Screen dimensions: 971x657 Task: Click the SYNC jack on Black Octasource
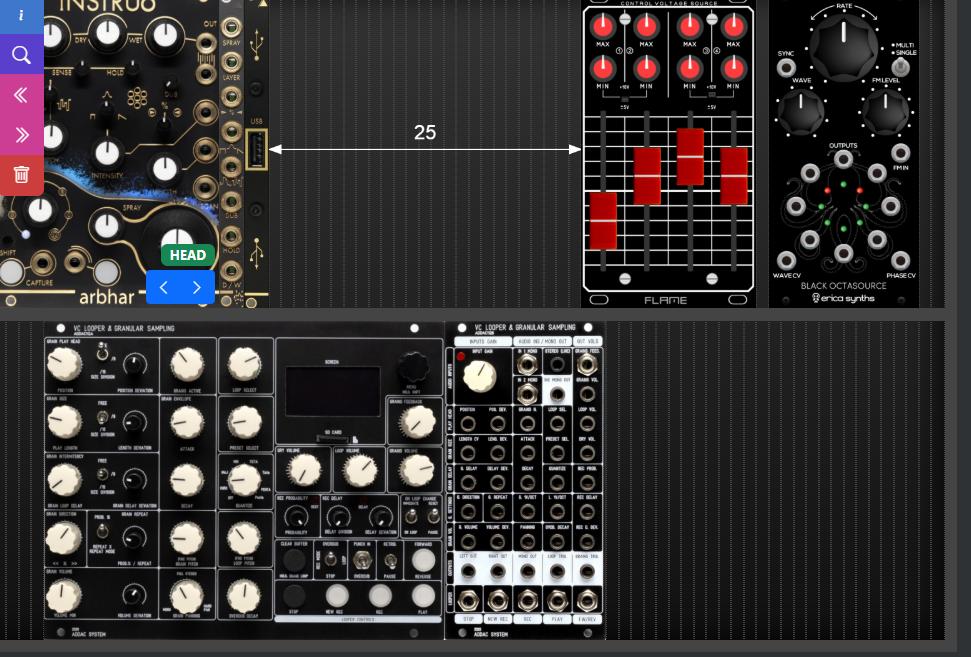tap(786, 67)
